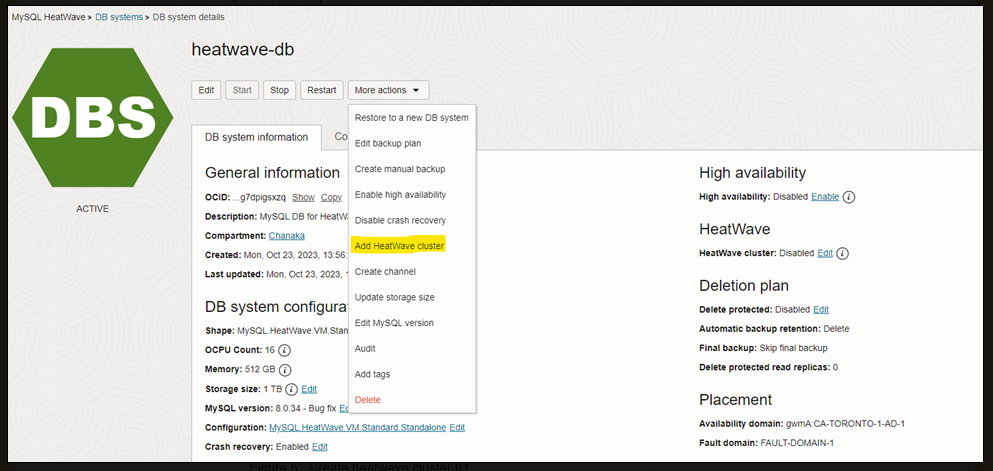This screenshot has height=471, width=993.
Task: Edit the Configuration setting
Action: tap(457, 427)
